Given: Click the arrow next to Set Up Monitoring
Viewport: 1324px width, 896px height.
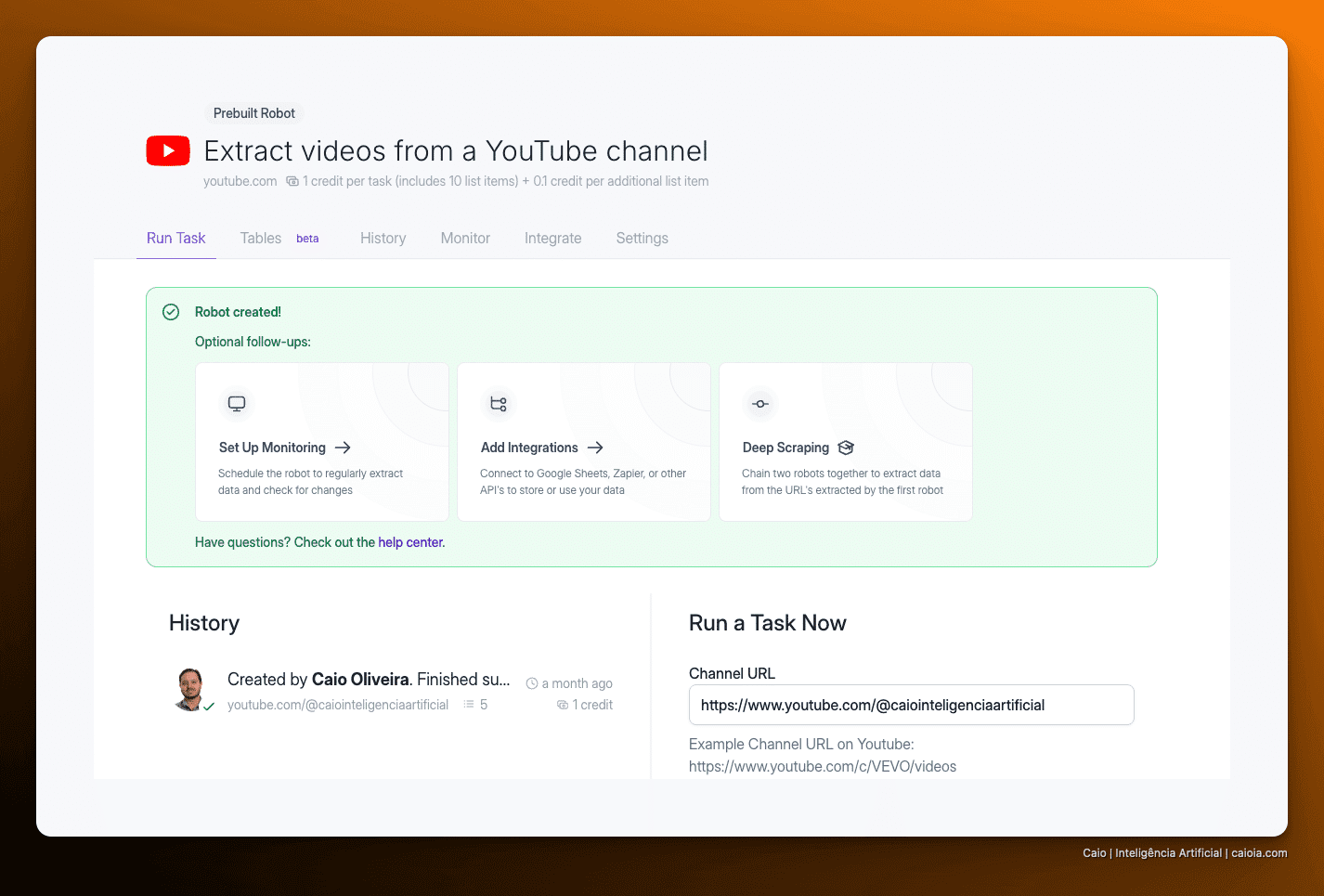Looking at the screenshot, I should (x=343, y=448).
